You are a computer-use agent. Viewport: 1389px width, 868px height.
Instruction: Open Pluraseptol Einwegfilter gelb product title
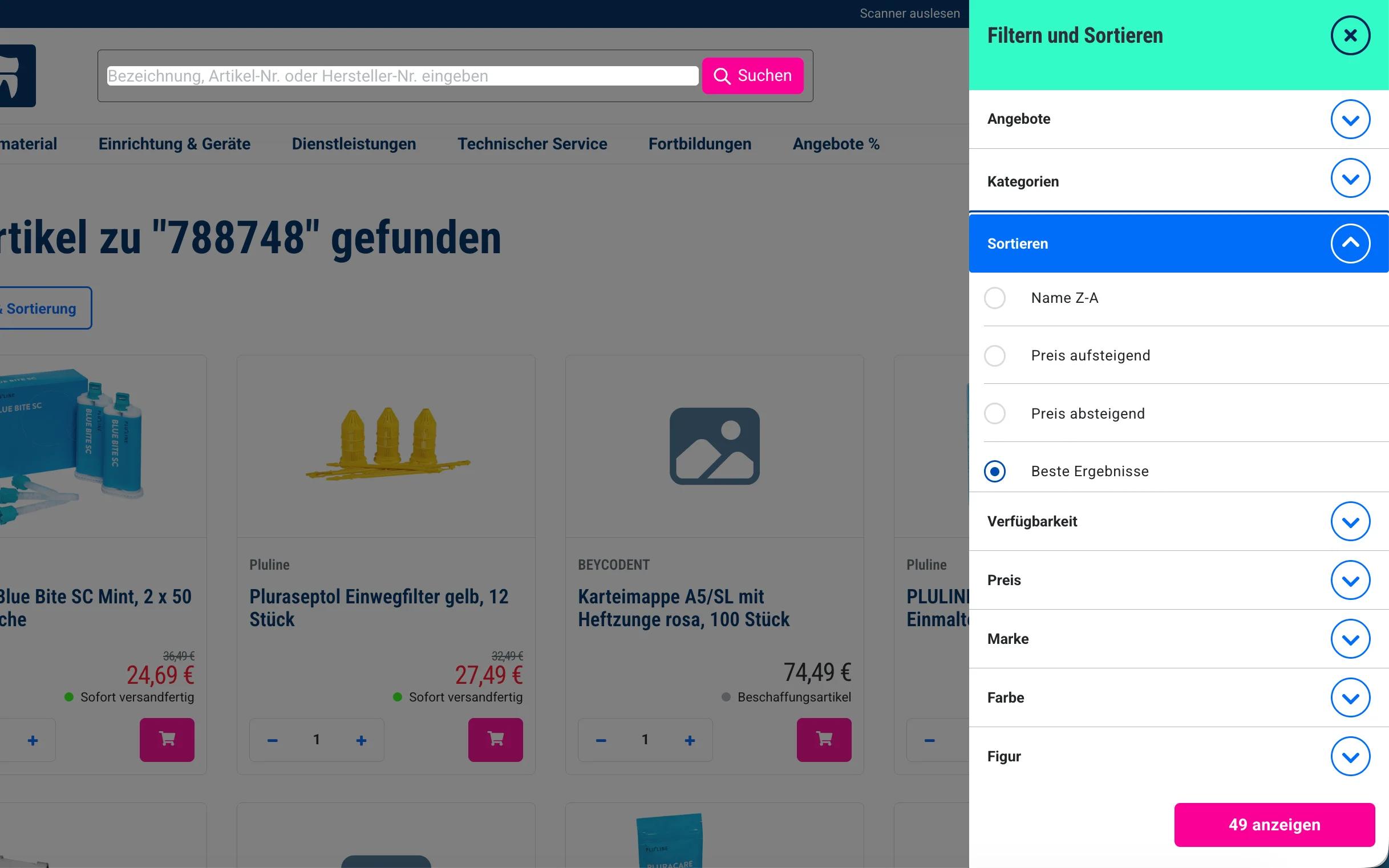coord(379,608)
